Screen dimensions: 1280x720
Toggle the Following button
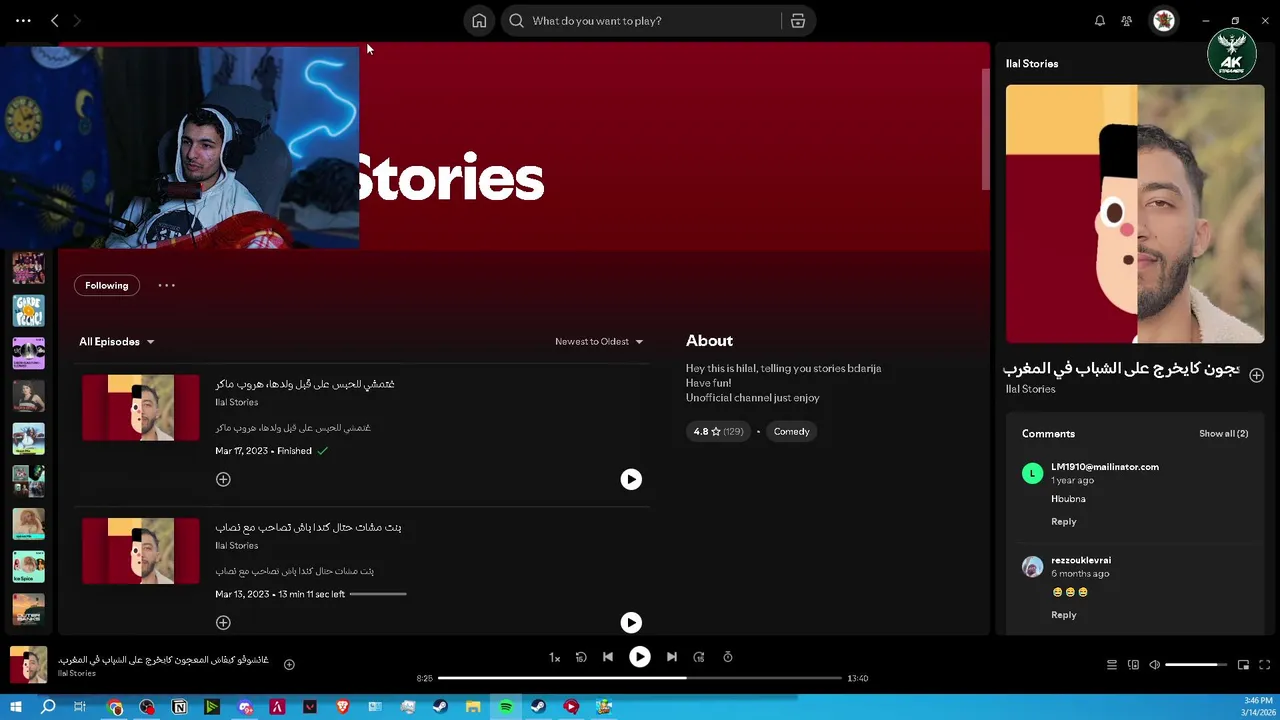point(107,286)
